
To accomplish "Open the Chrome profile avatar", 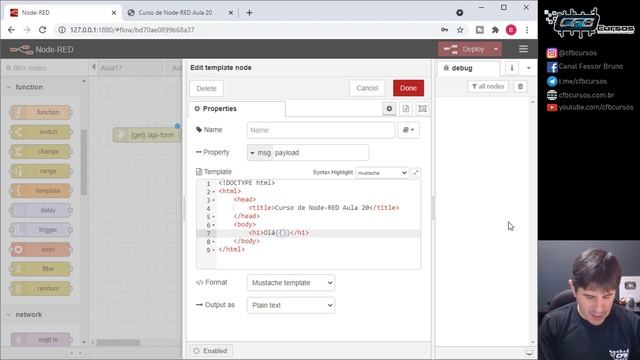I will [x=511, y=30].
